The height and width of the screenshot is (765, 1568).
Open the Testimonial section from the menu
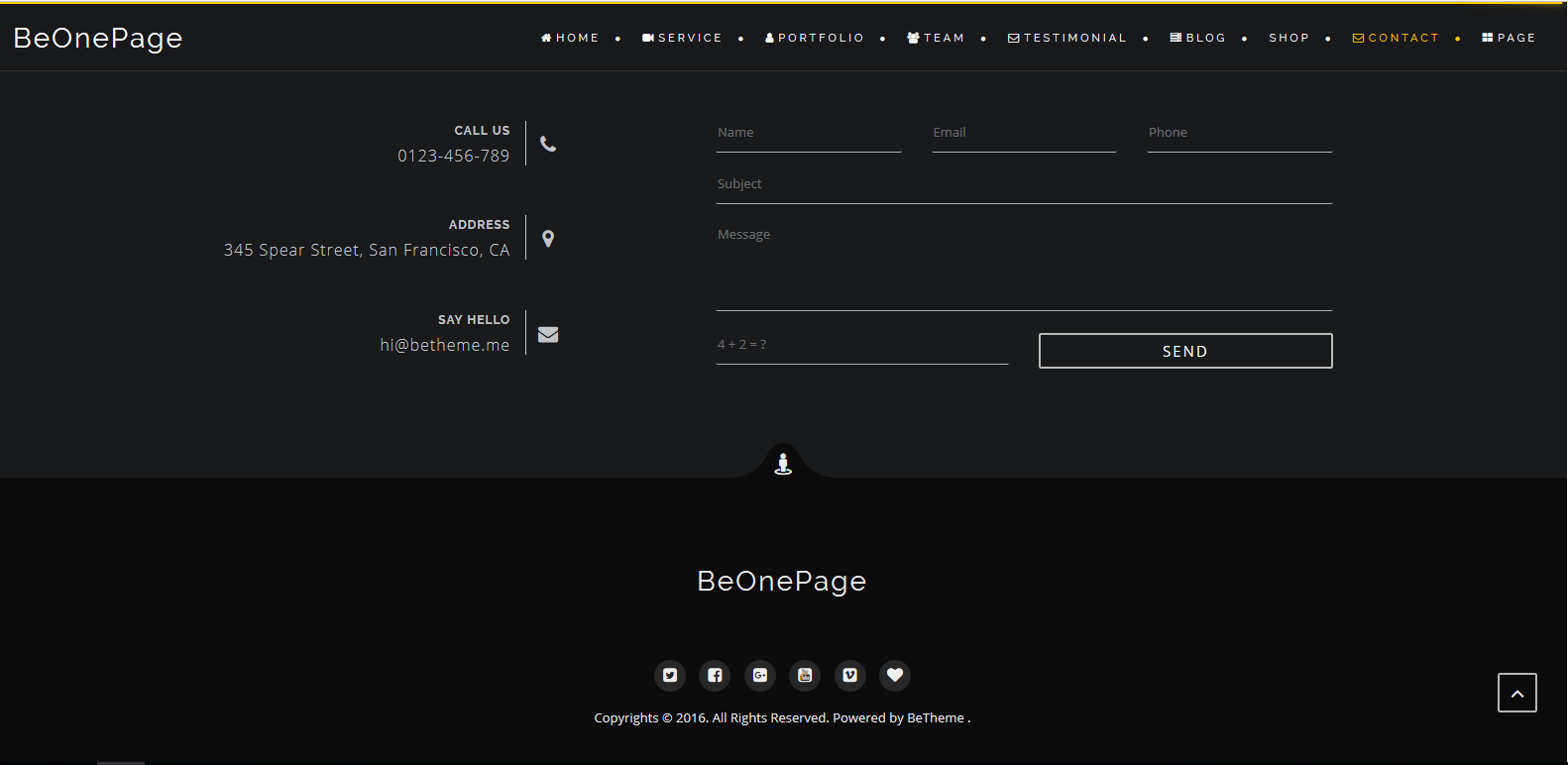coord(1067,38)
